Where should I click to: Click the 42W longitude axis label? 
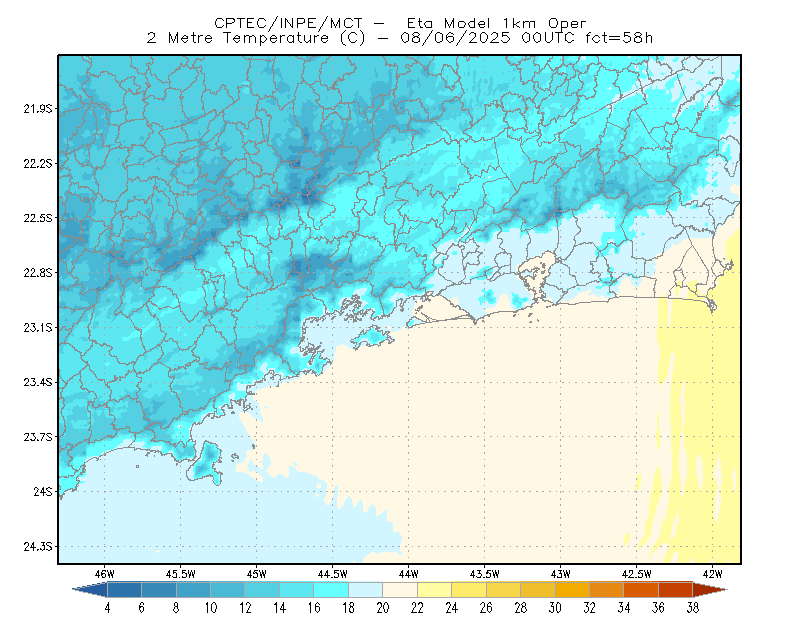point(712,574)
